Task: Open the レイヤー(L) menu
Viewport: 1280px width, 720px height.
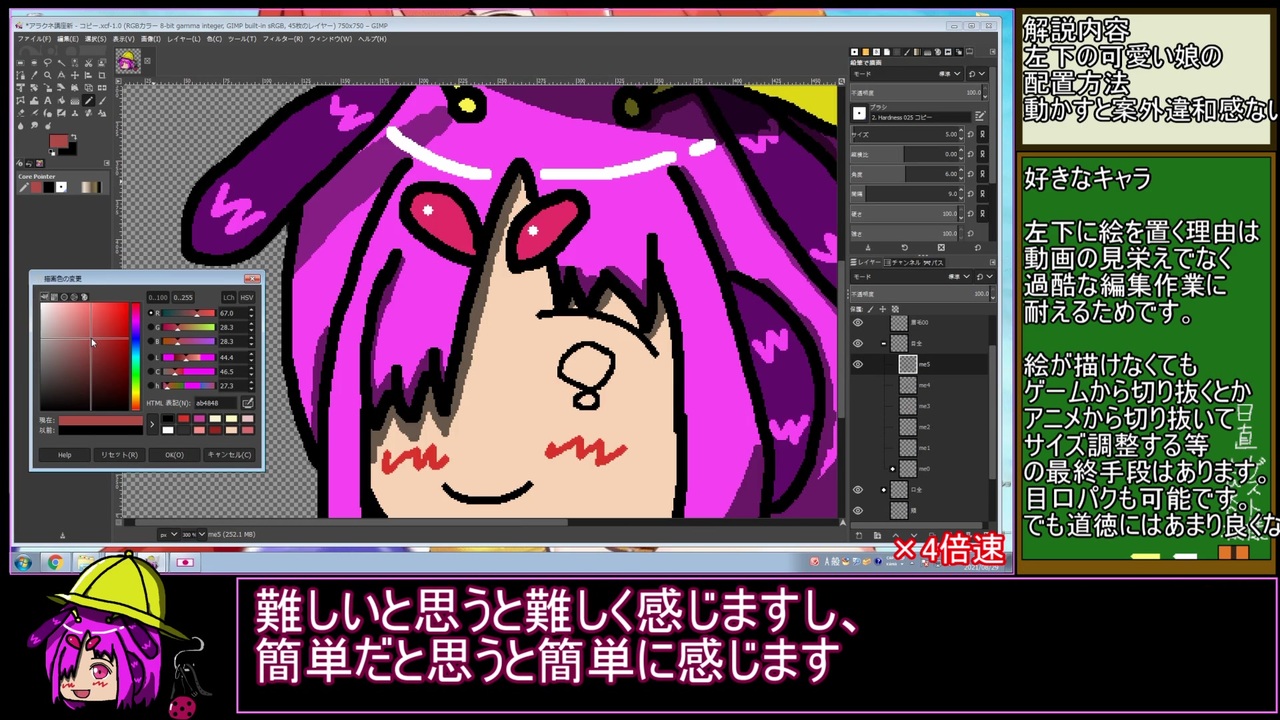Action: click(x=184, y=39)
